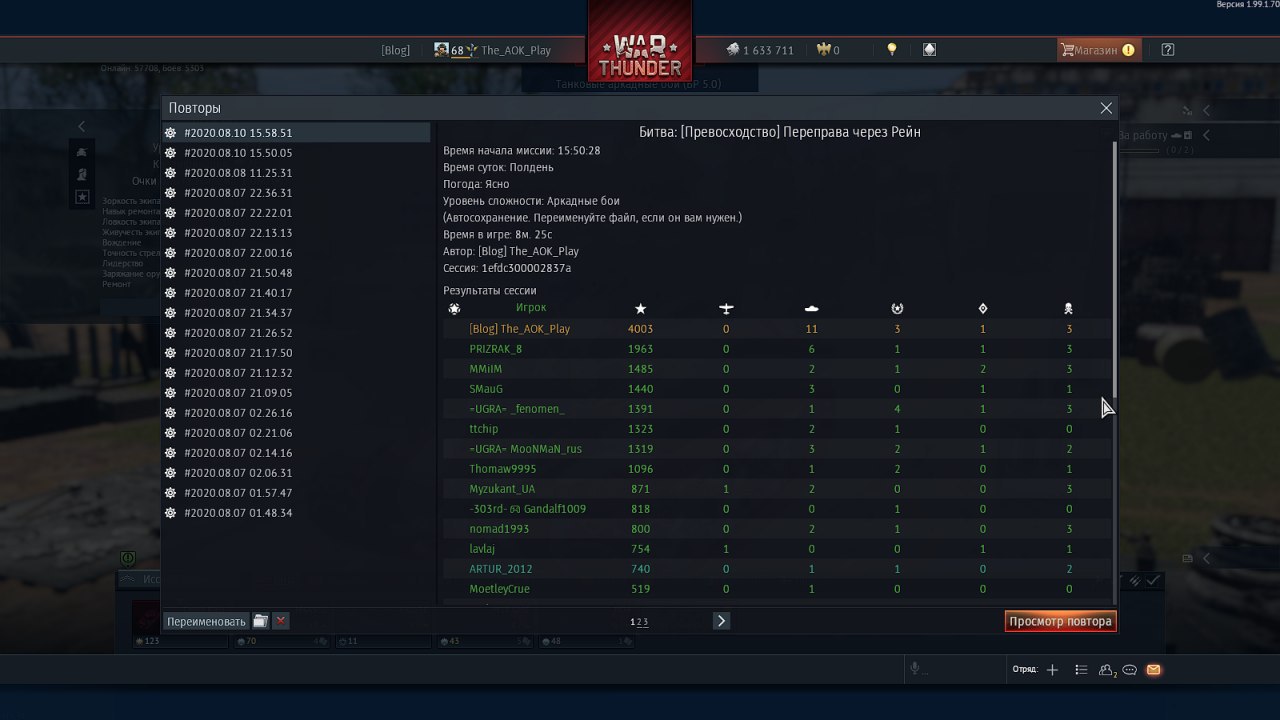
Task: Click the lightbulb hints icon
Action: point(892,50)
